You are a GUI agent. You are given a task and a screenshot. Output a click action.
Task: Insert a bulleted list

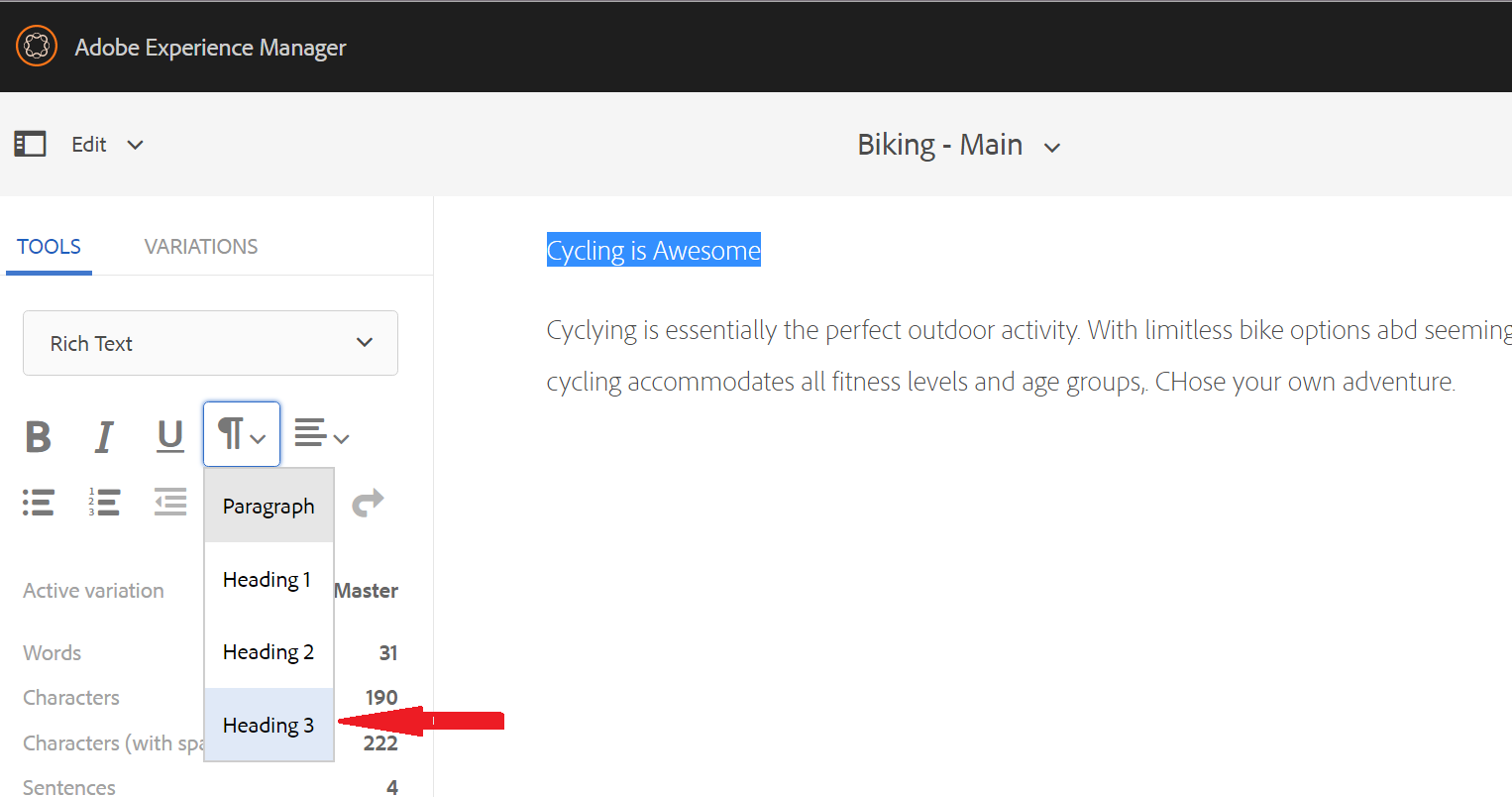tap(39, 503)
